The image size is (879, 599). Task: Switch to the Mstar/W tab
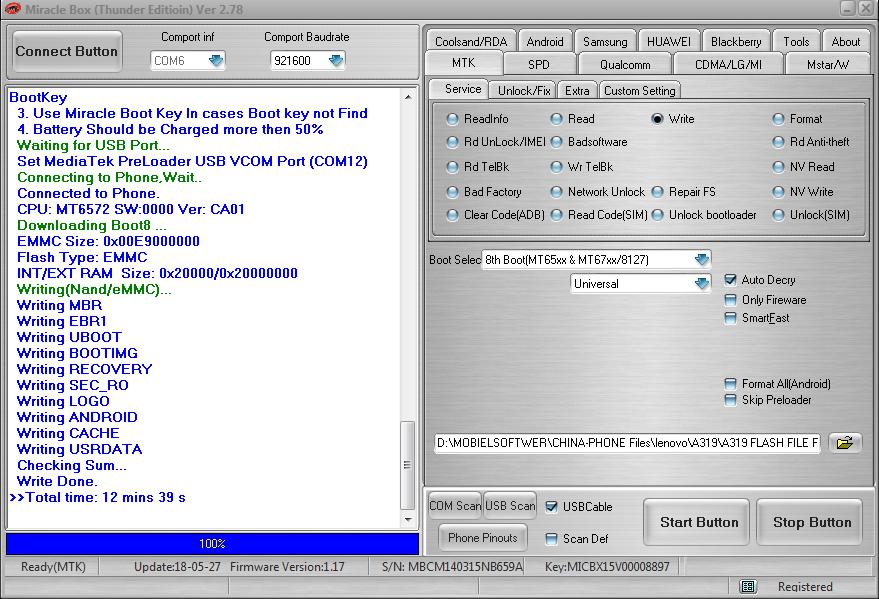(x=827, y=64)
